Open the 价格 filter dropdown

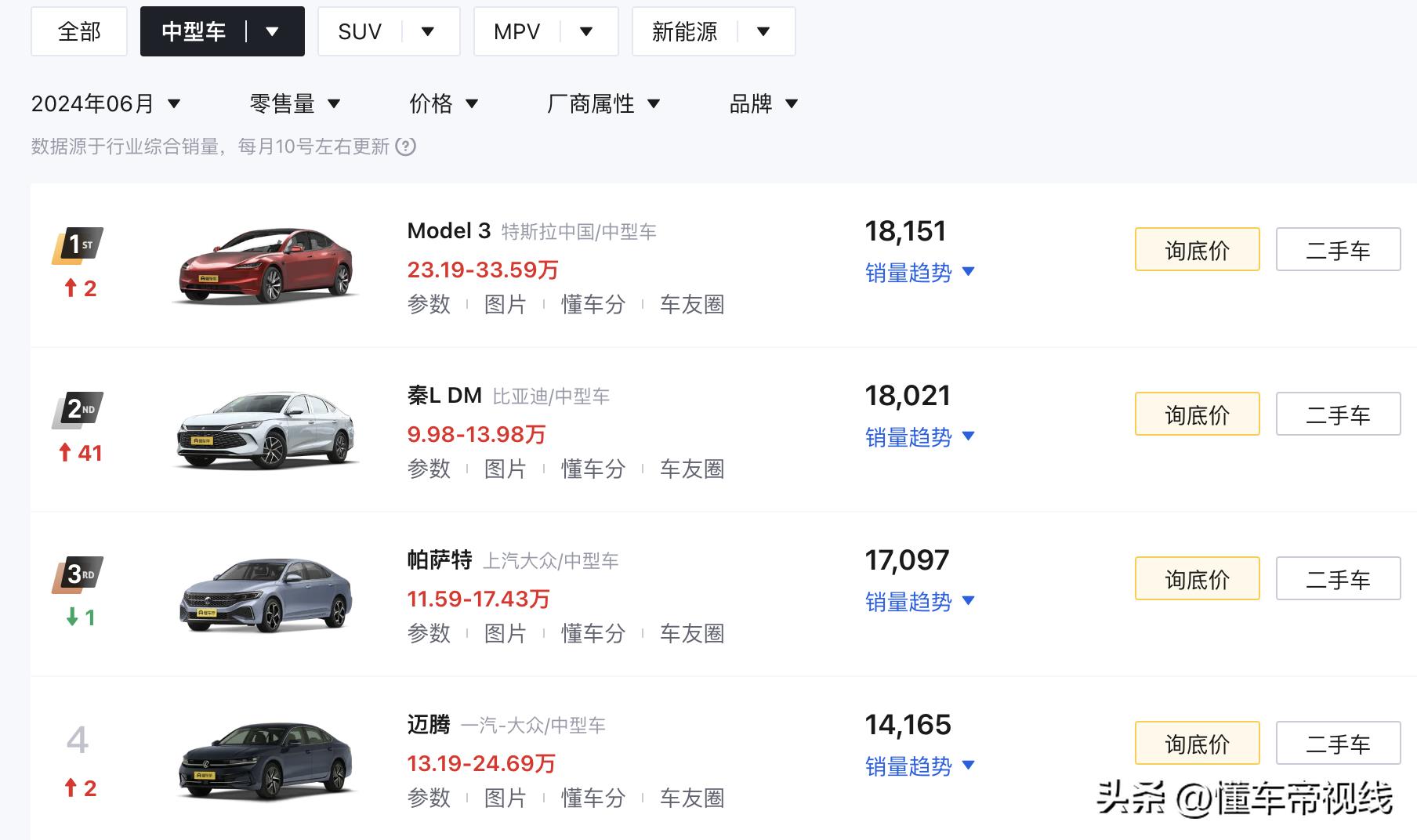tap(444, 103)
